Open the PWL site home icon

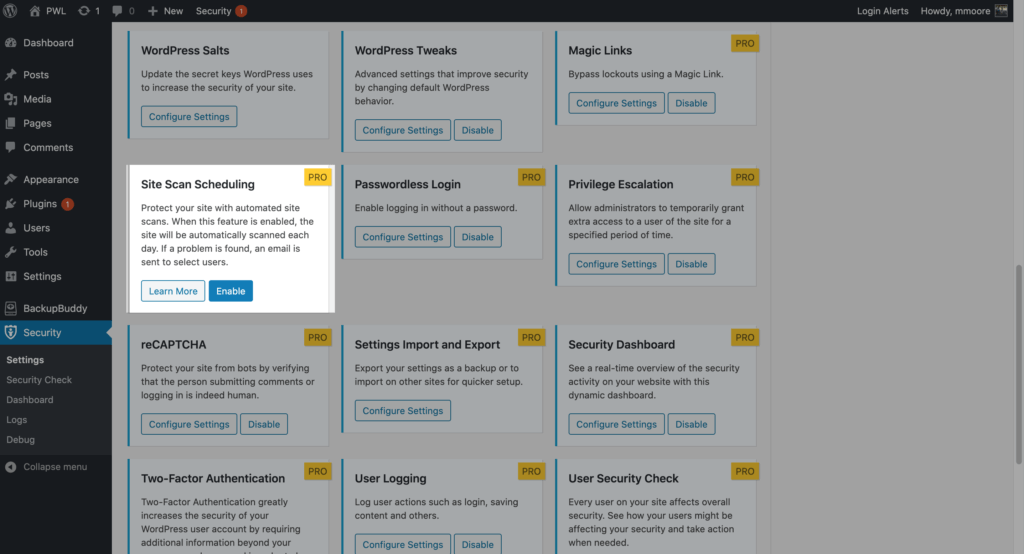tap(35, 11)
